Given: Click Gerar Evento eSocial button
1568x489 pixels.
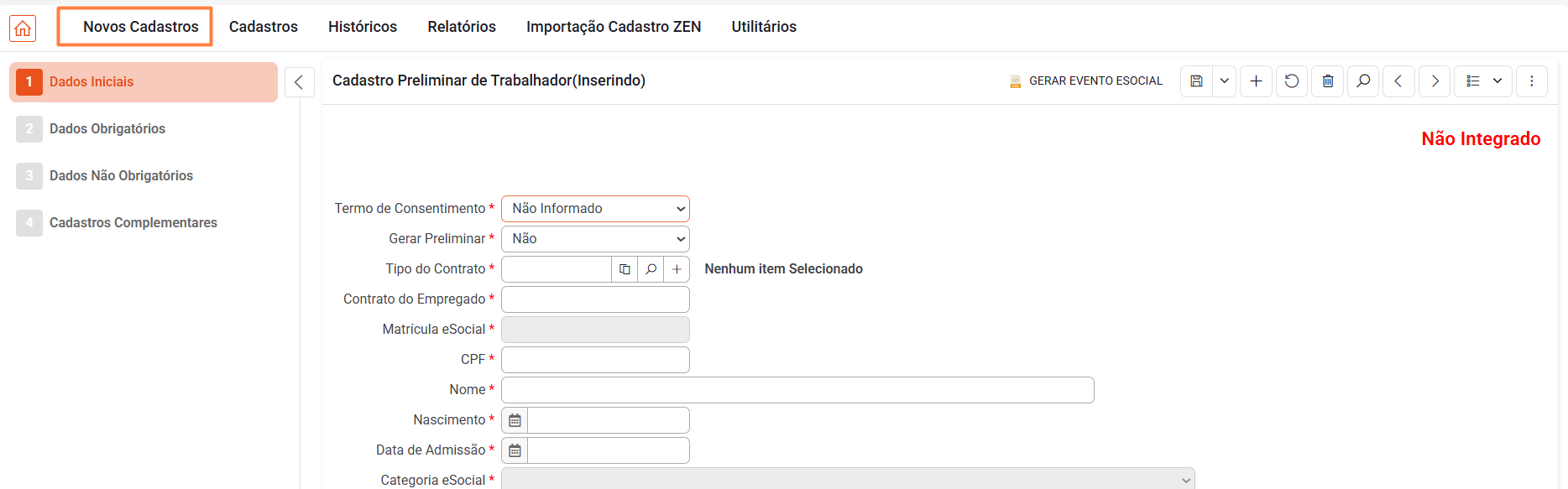Looking at the screenshot, I should point(1086,81).
